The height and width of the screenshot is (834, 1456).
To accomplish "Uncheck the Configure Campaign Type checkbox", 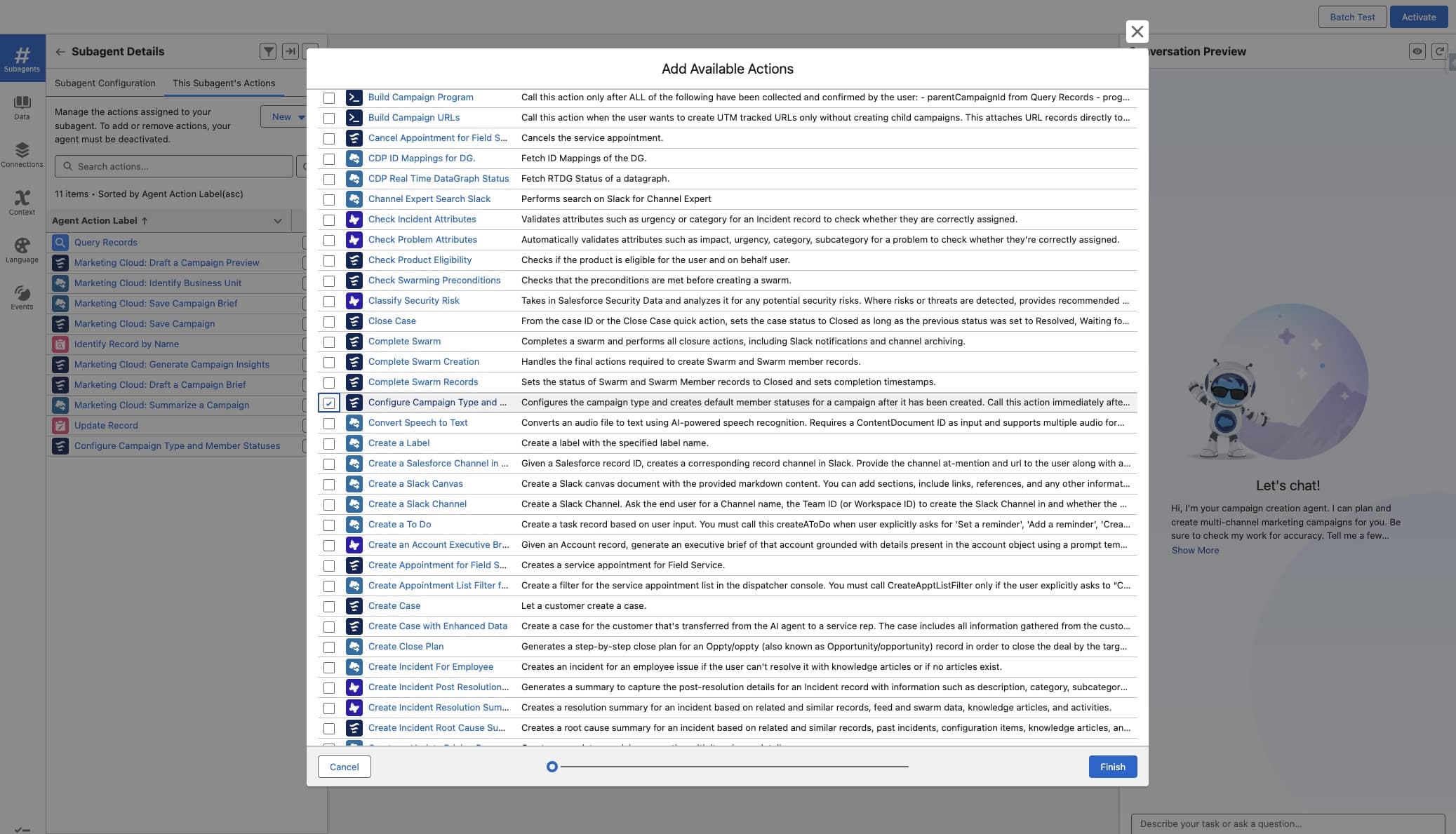I will 329,403.
